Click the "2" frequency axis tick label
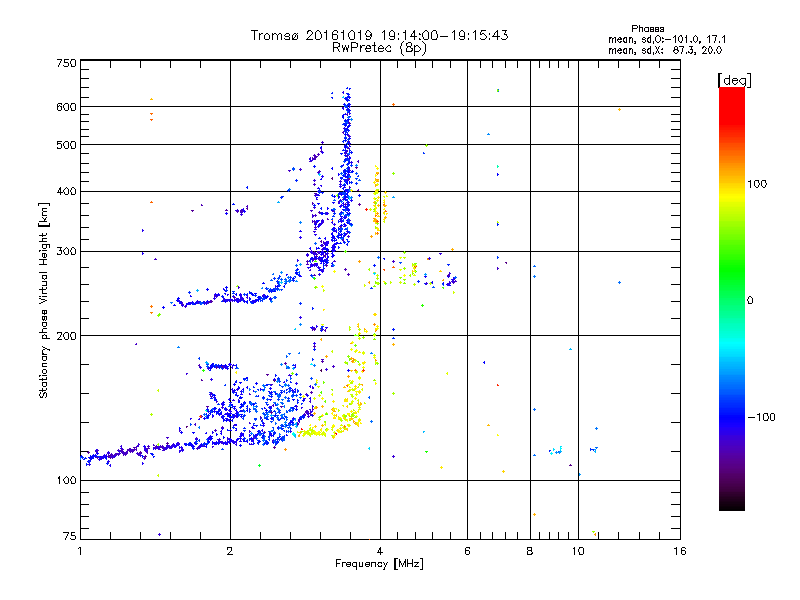The width and height of the screenshot is (800, 600). pyautogui.click(x=230, y=551)
